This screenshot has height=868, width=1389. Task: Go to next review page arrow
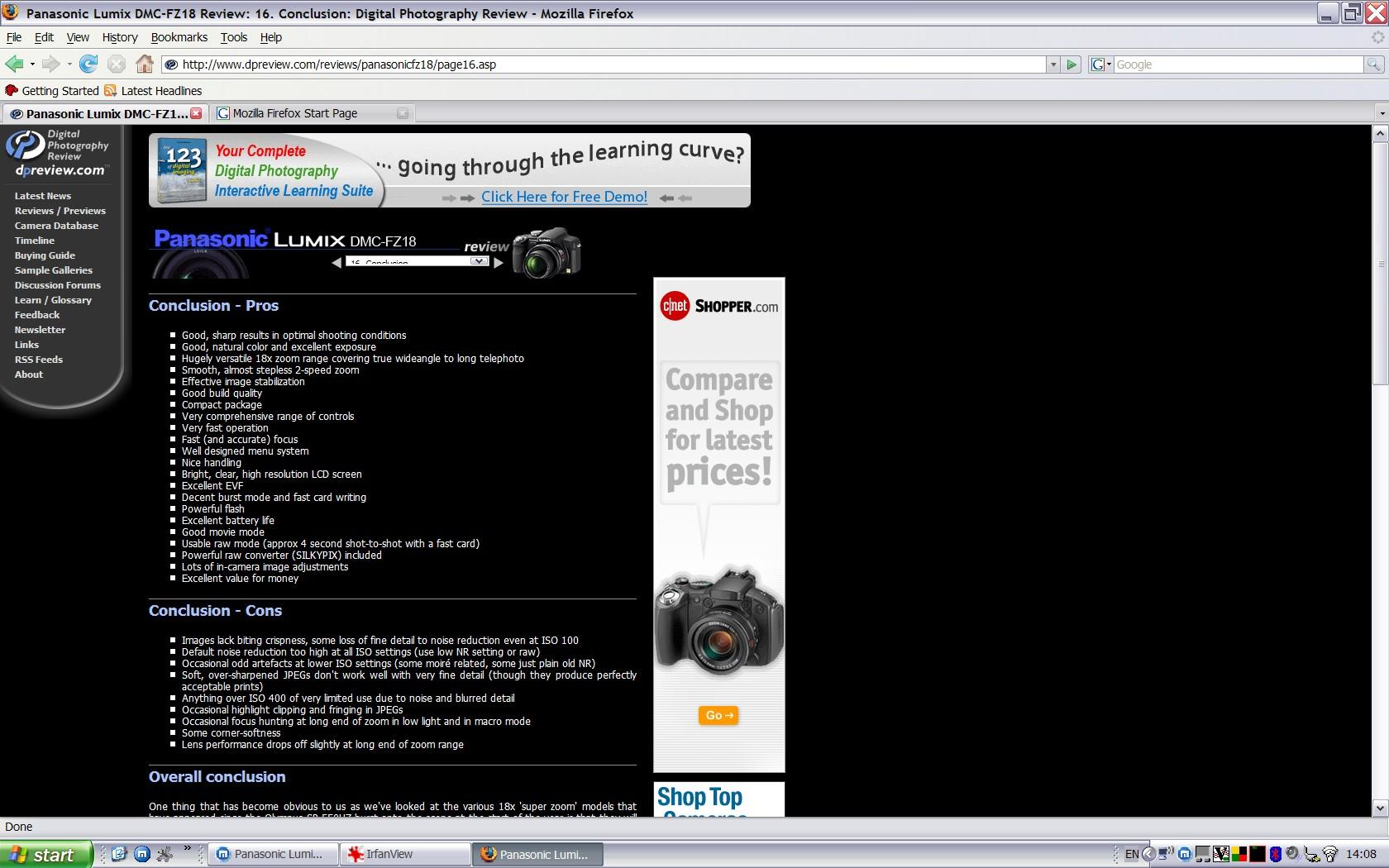499,263
